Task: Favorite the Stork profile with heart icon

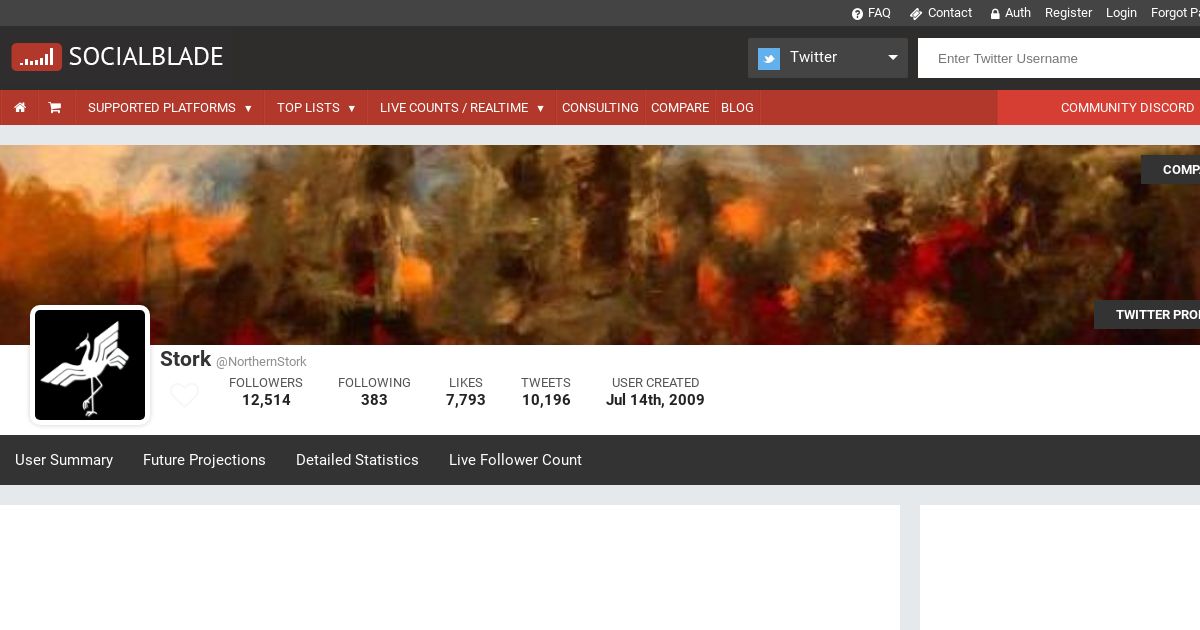Action: pos(184,395)
